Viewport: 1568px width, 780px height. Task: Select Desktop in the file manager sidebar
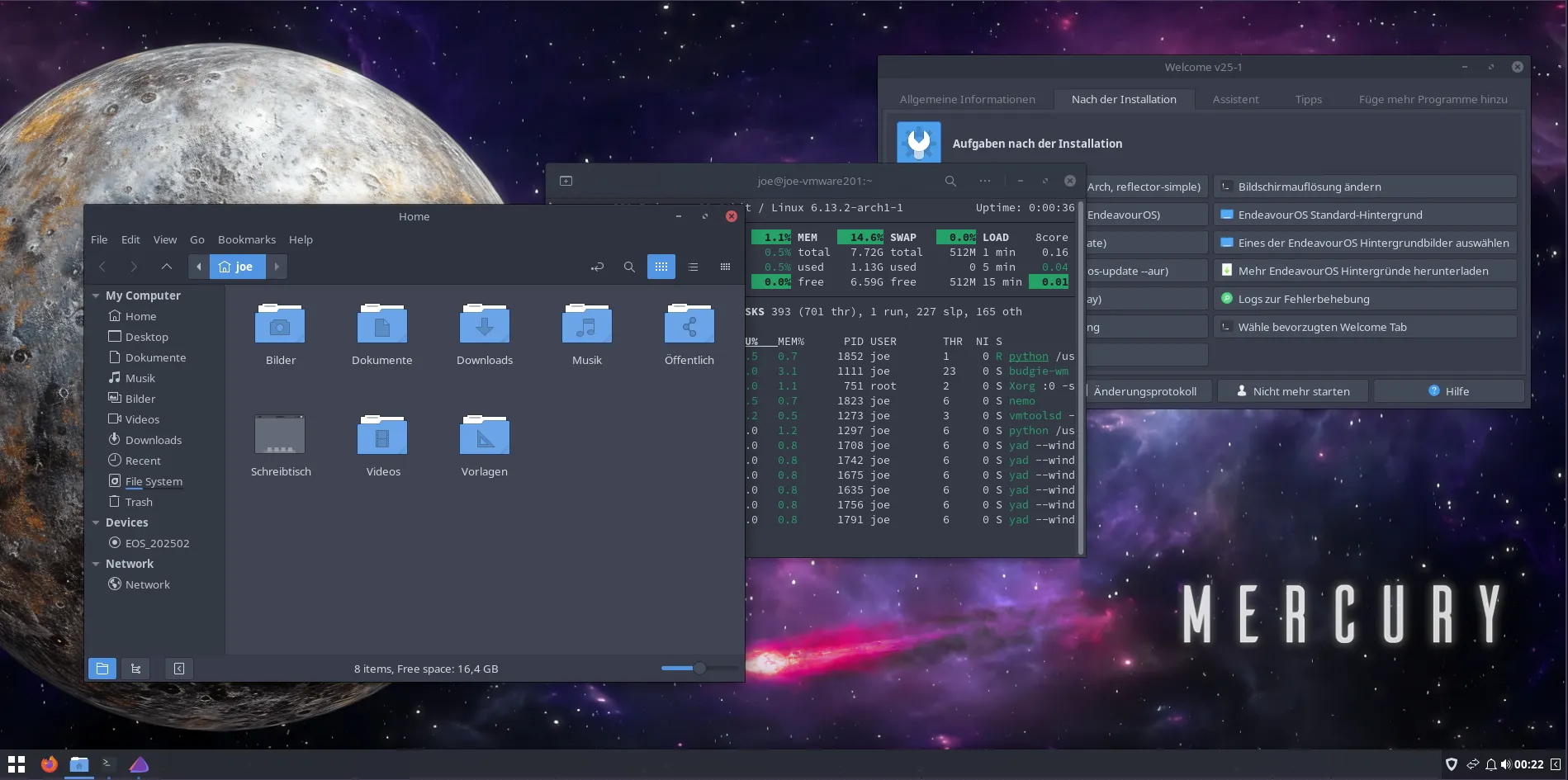click(x=139, y=337)
